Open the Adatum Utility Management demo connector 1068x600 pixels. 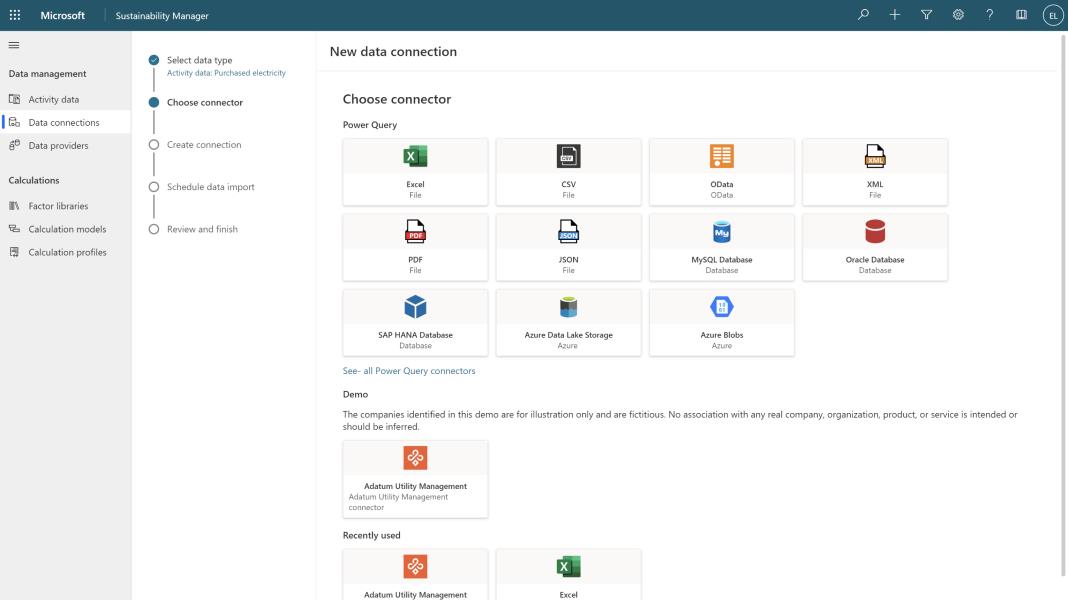pyautogui.click(x=415, y=478)
